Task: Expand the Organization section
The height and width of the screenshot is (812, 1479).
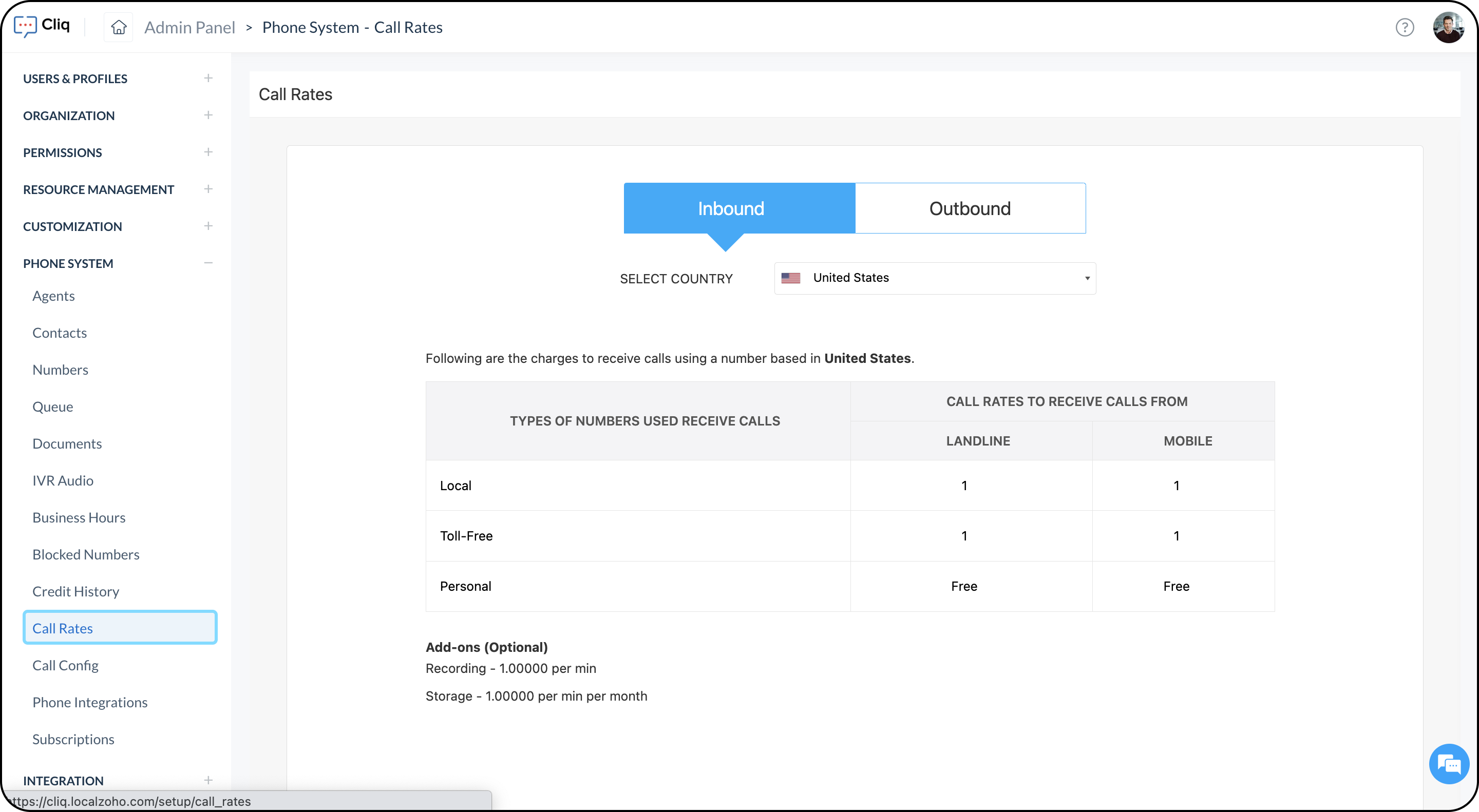Action: (208, 115)
